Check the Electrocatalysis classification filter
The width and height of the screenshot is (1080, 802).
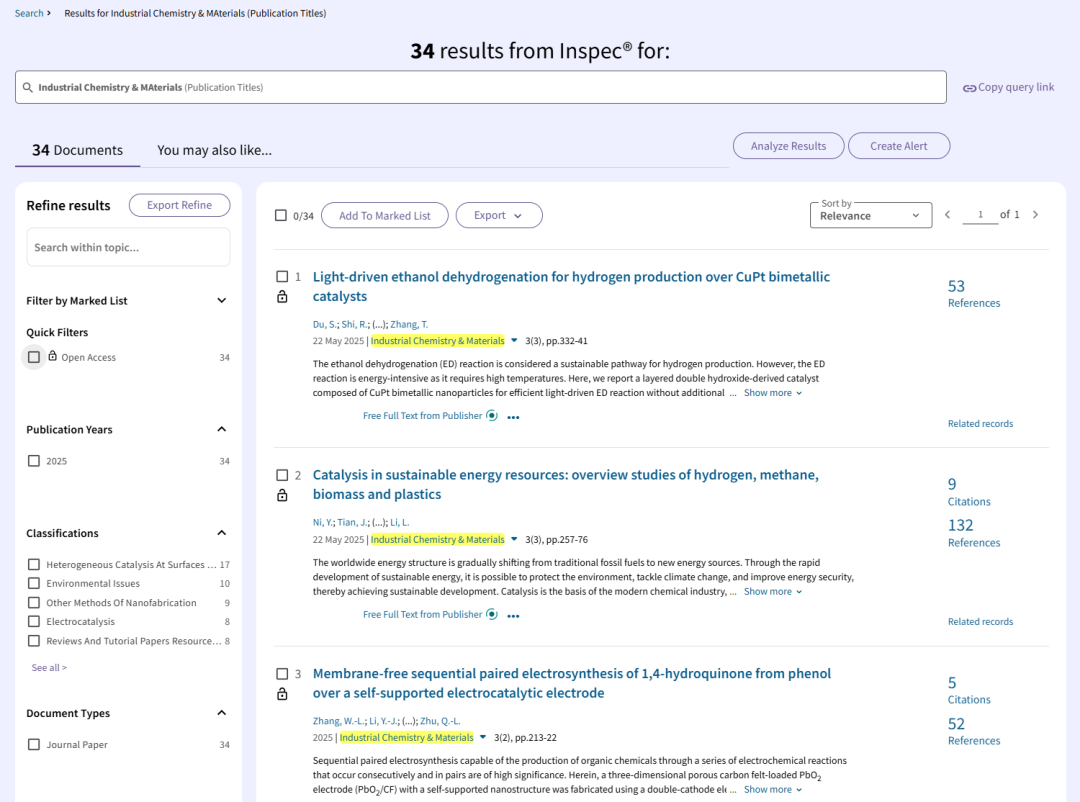[34, 622]
